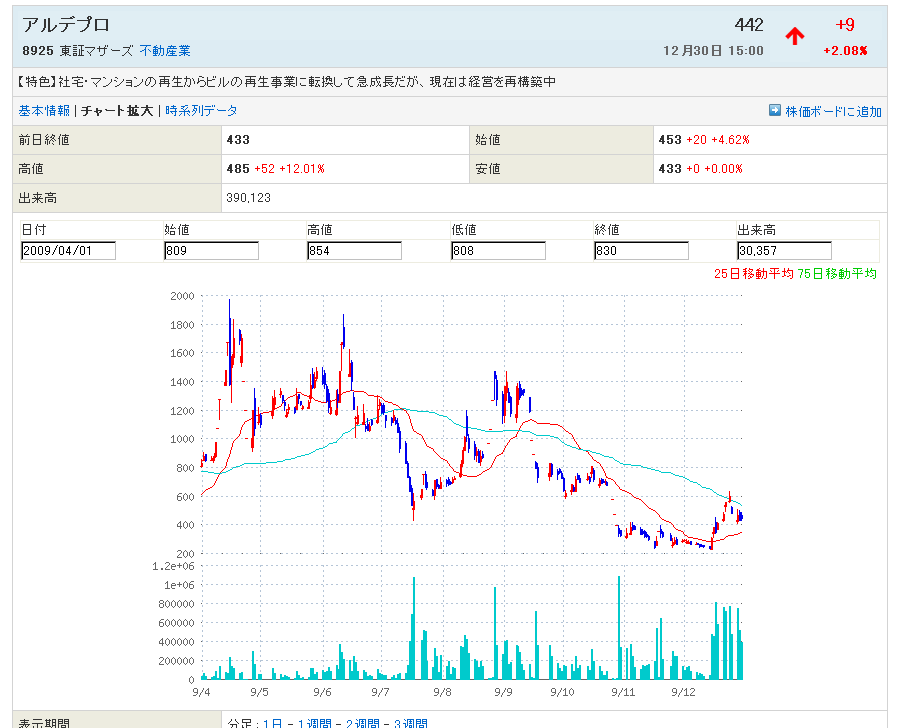Focus the 始値 field showing 809
This screenshot has height=728, width=903.
coord(211,251)
